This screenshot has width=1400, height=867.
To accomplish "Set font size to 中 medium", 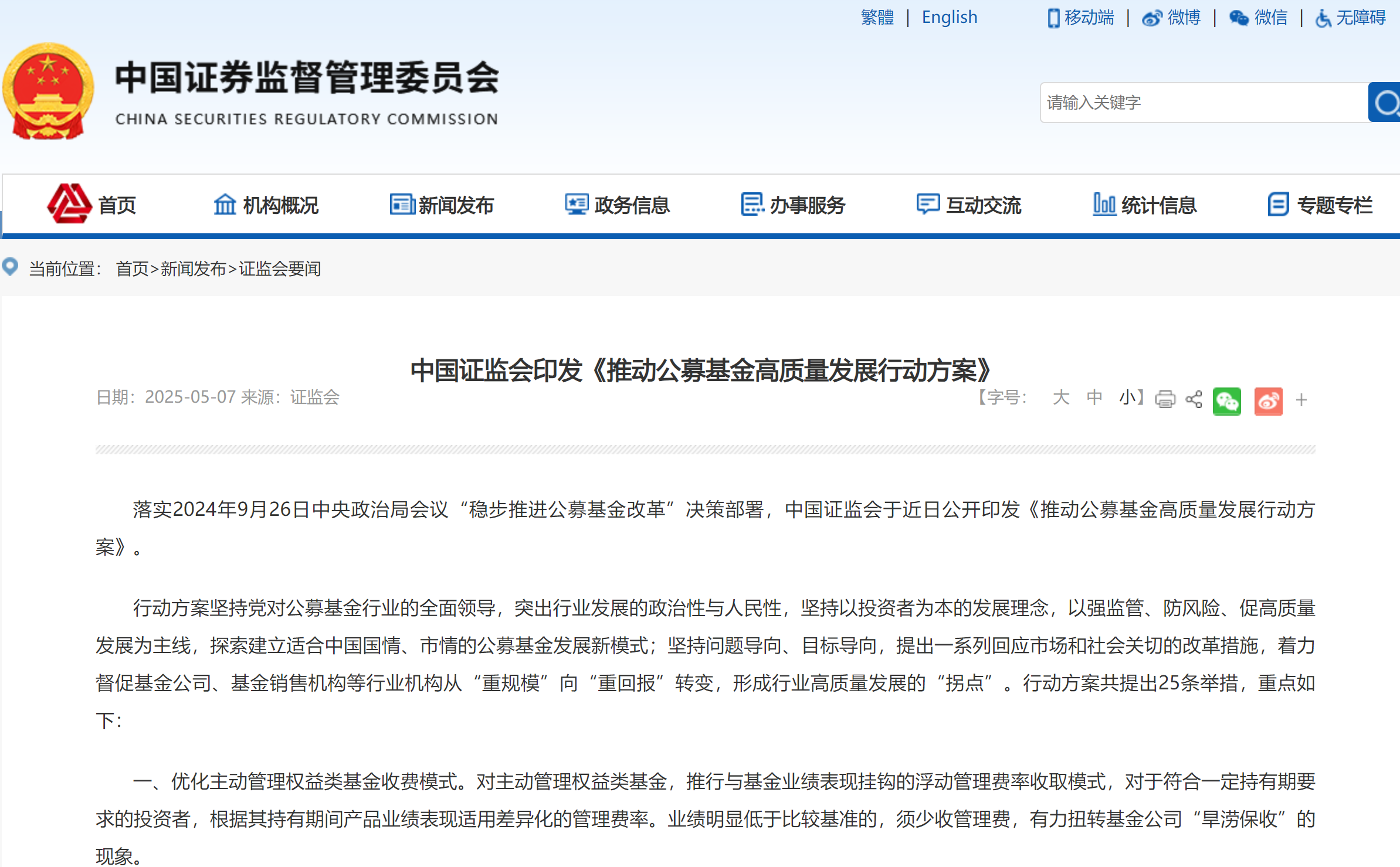I will pos(1094,397).
